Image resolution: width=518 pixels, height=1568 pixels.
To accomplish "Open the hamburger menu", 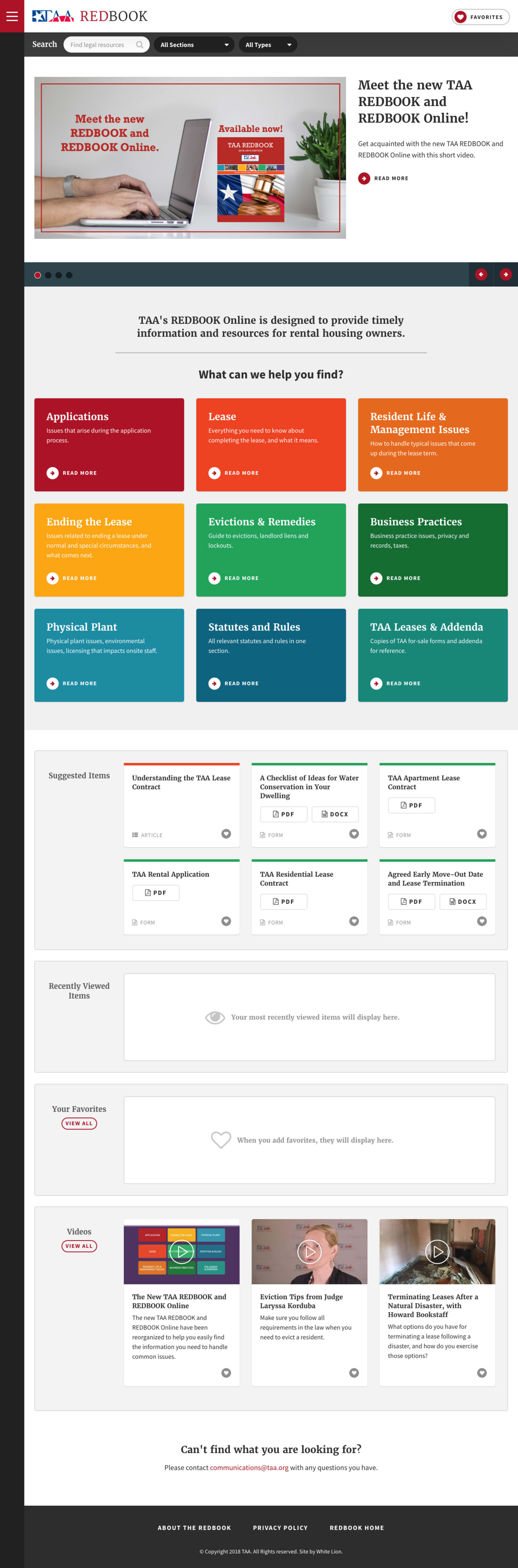I will 12,16.
